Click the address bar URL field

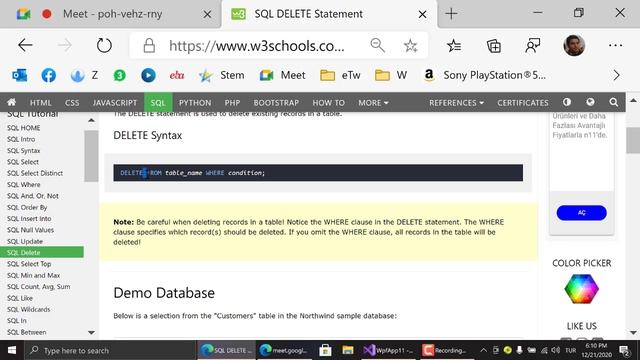click(x=256, y=46)
